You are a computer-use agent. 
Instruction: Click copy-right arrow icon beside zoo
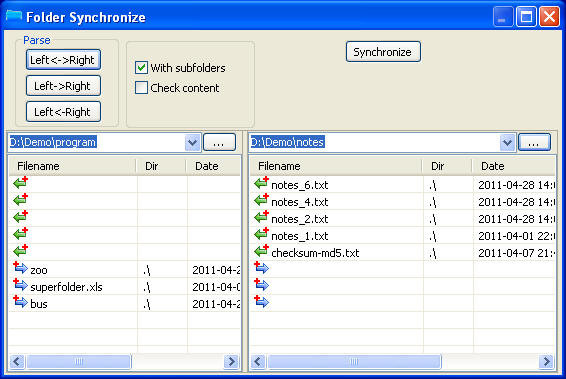[21, 268]
